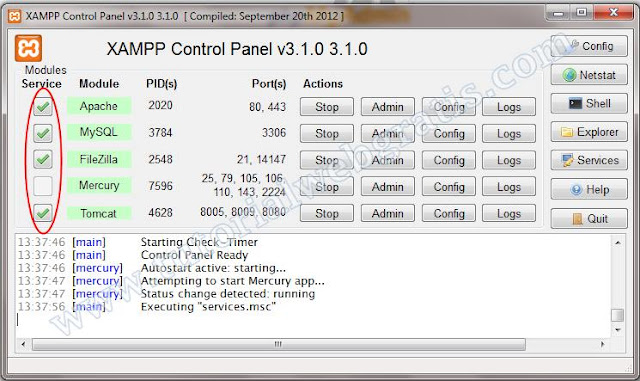This screenshot has height=381, width=640.
Task: View Logs for Tomcat
Action: (509, 213)
